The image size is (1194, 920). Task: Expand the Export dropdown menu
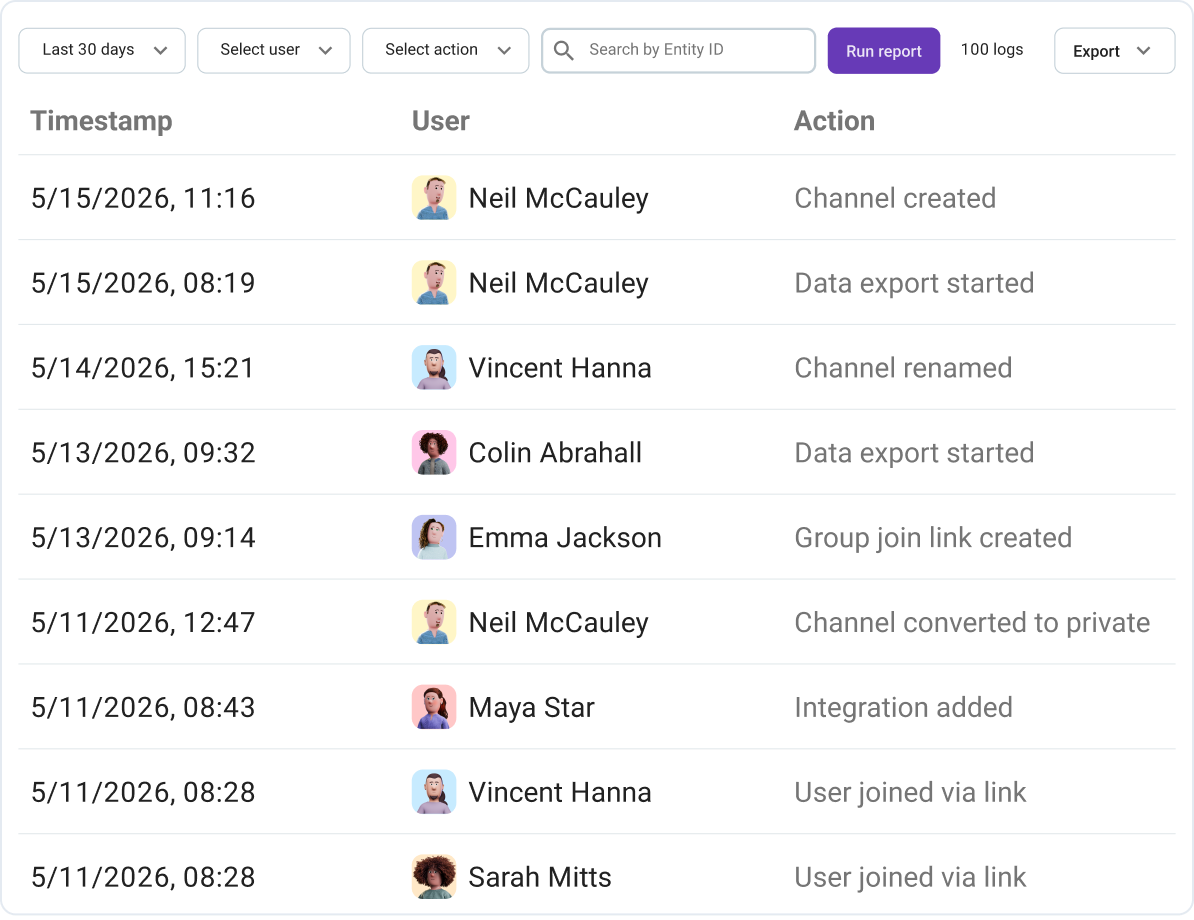tap(1115, 51)
